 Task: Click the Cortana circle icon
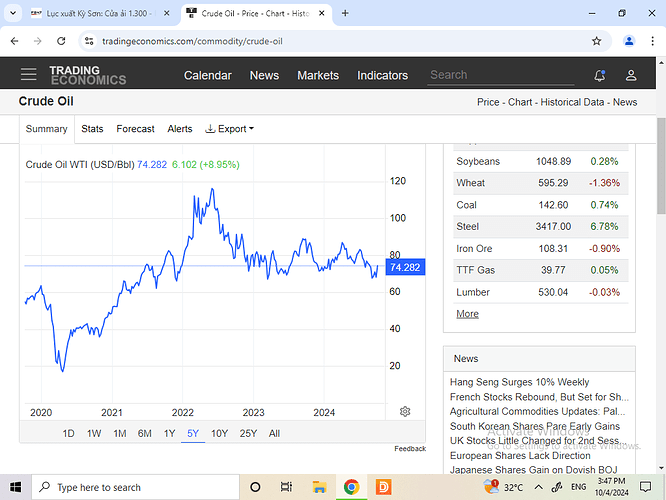click(x=255, y=487)
